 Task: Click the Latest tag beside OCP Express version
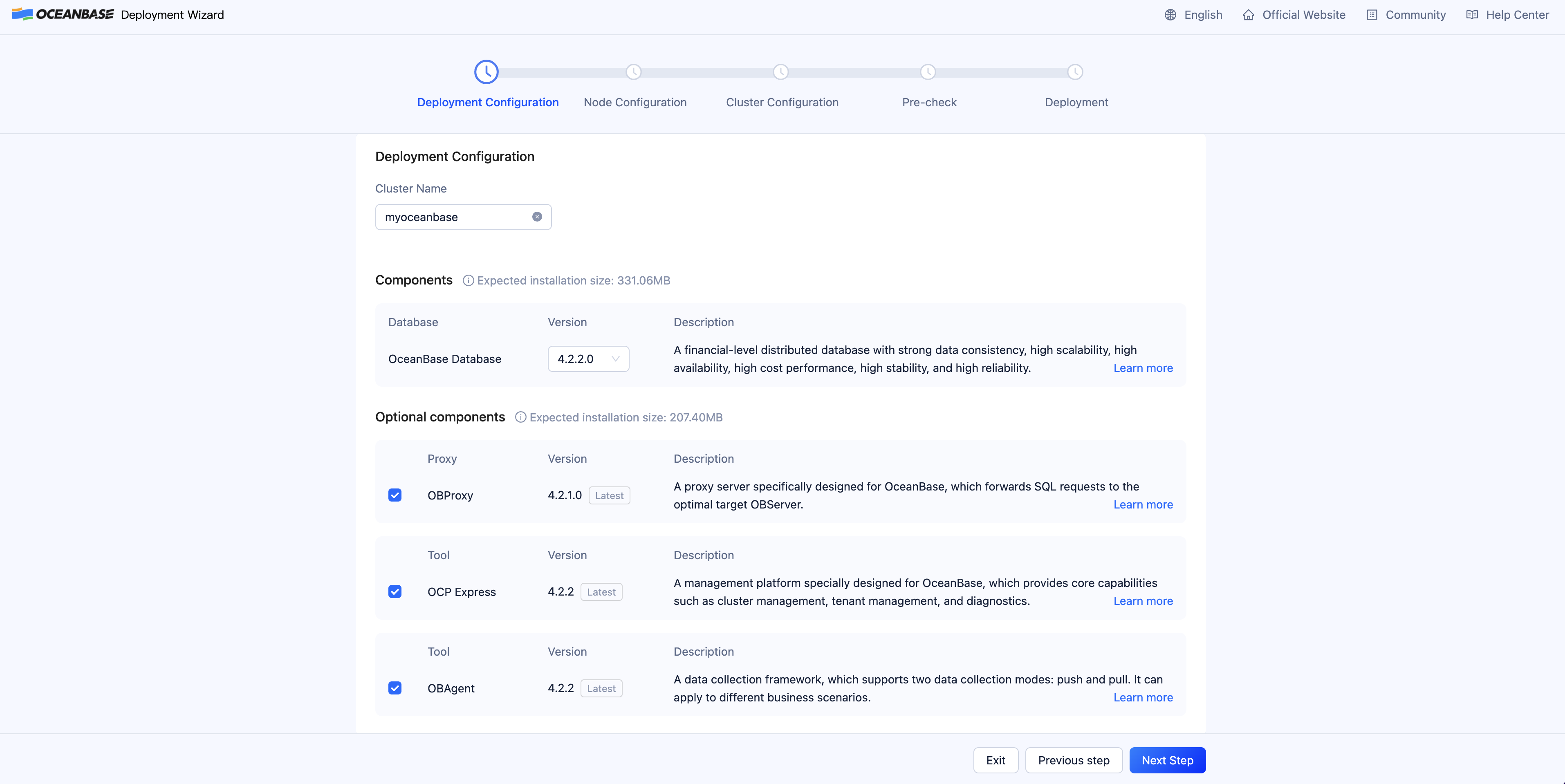[601, 592]
